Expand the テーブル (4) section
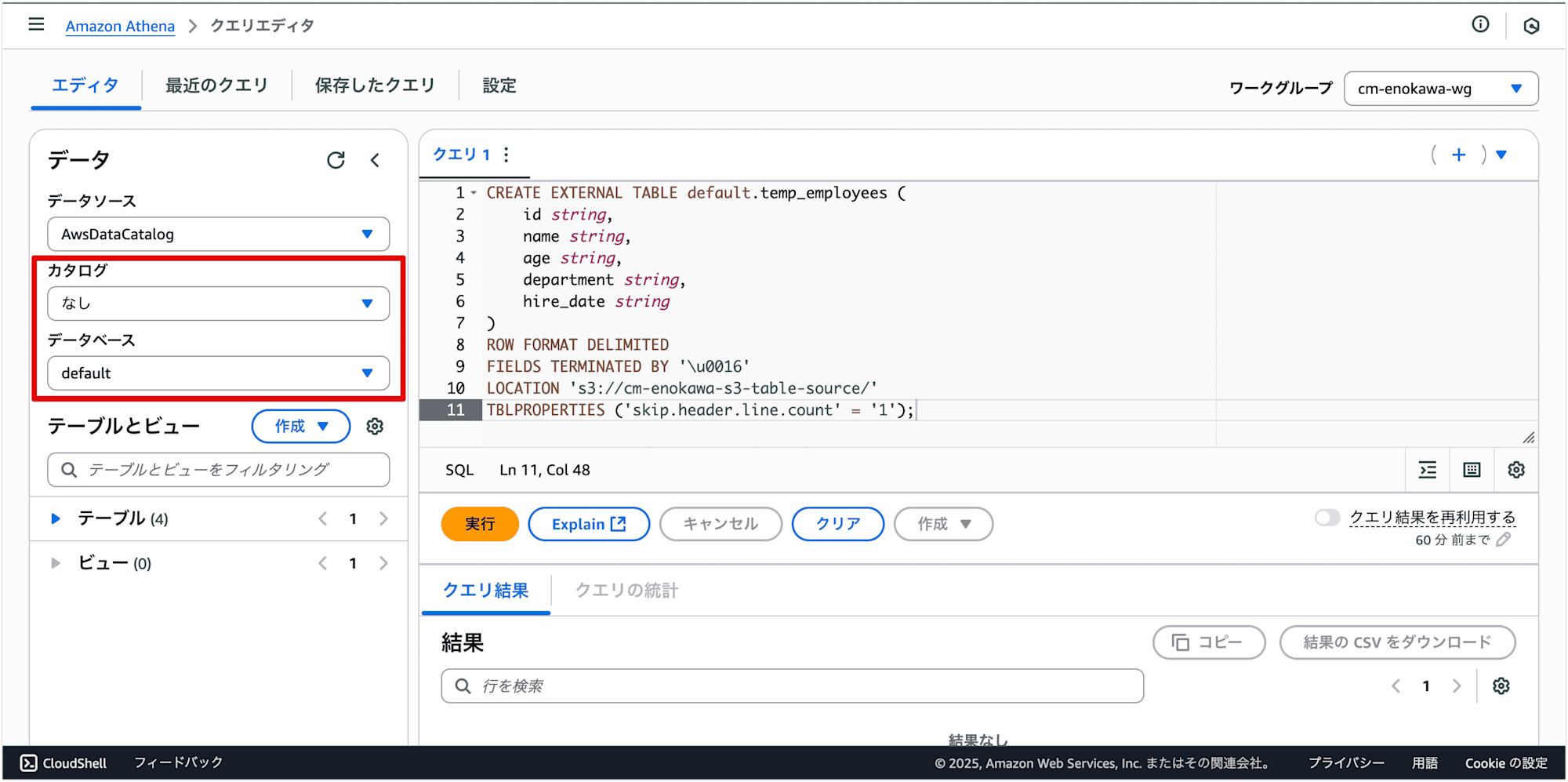1568x782 pixels. tap(56, 518)
